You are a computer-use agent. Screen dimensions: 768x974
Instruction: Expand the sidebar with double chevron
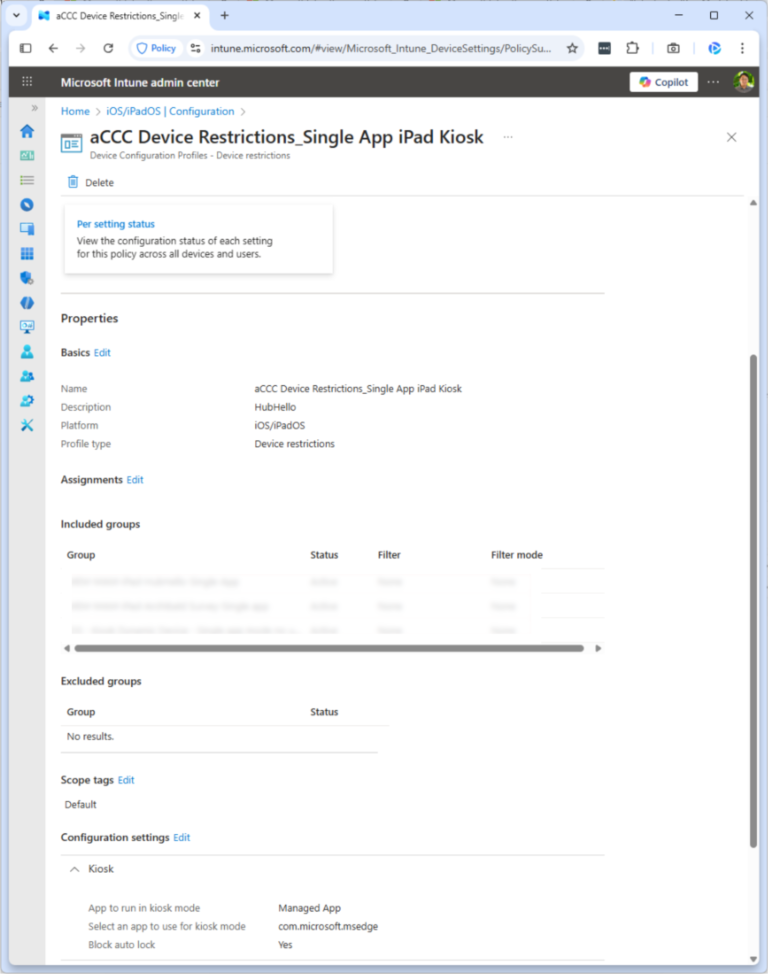pos(34,108)
